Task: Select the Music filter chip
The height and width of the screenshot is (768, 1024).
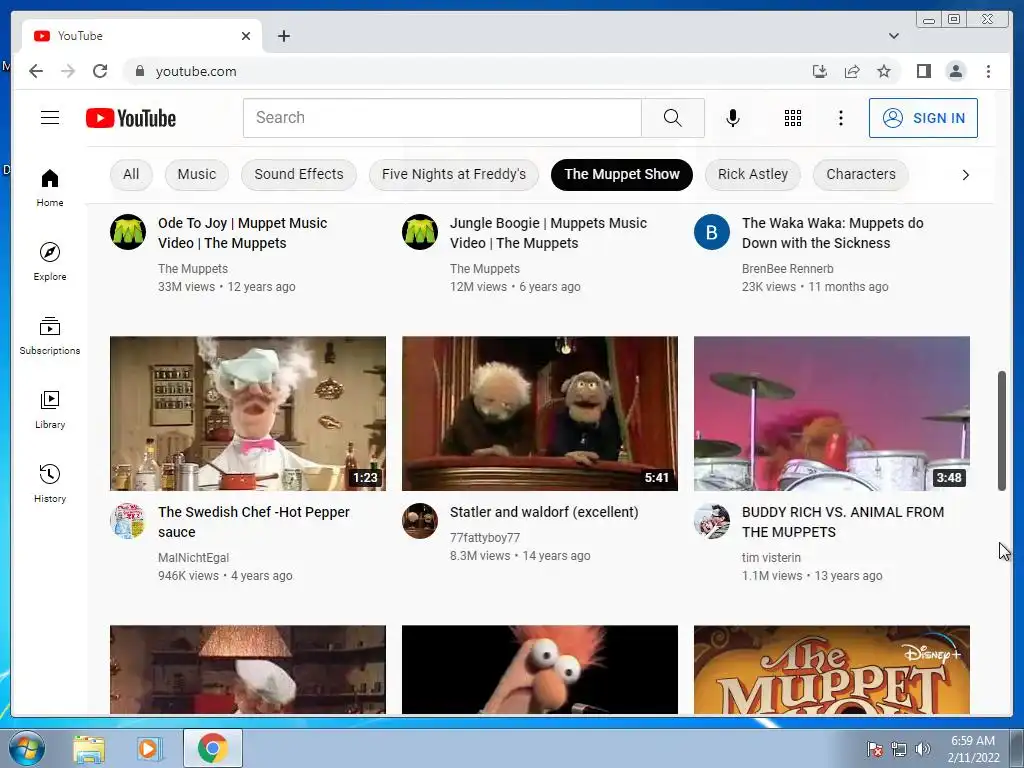Action: [197, 174]
